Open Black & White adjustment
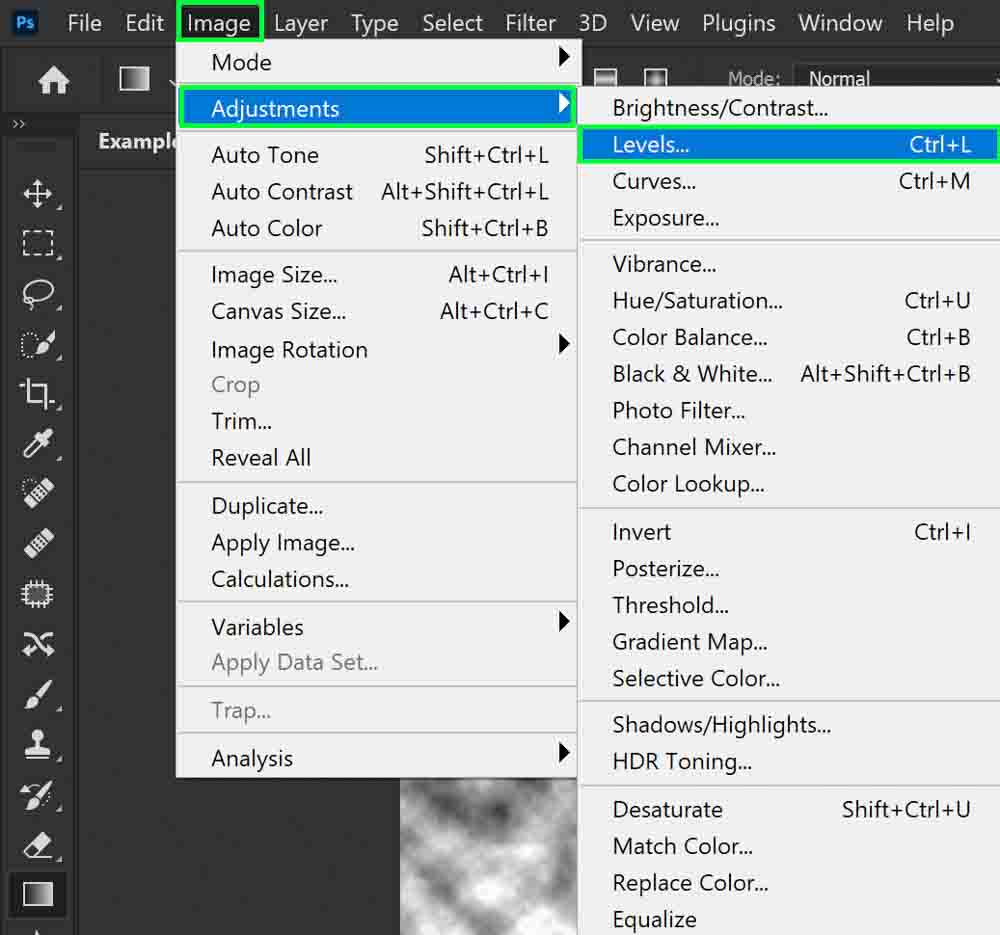 pyautogui.click(x=790, y=374)
